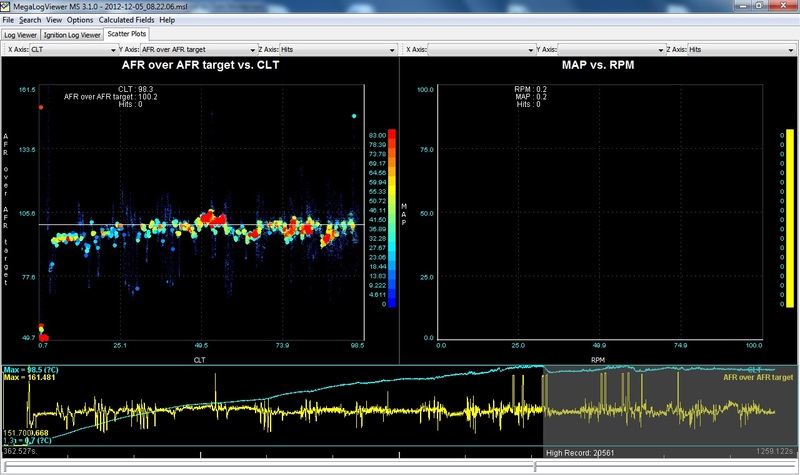The image size is (800, 475).
Task: Open the empty Y Axis dropdown of right plot
Action: [x=611, y=48]
